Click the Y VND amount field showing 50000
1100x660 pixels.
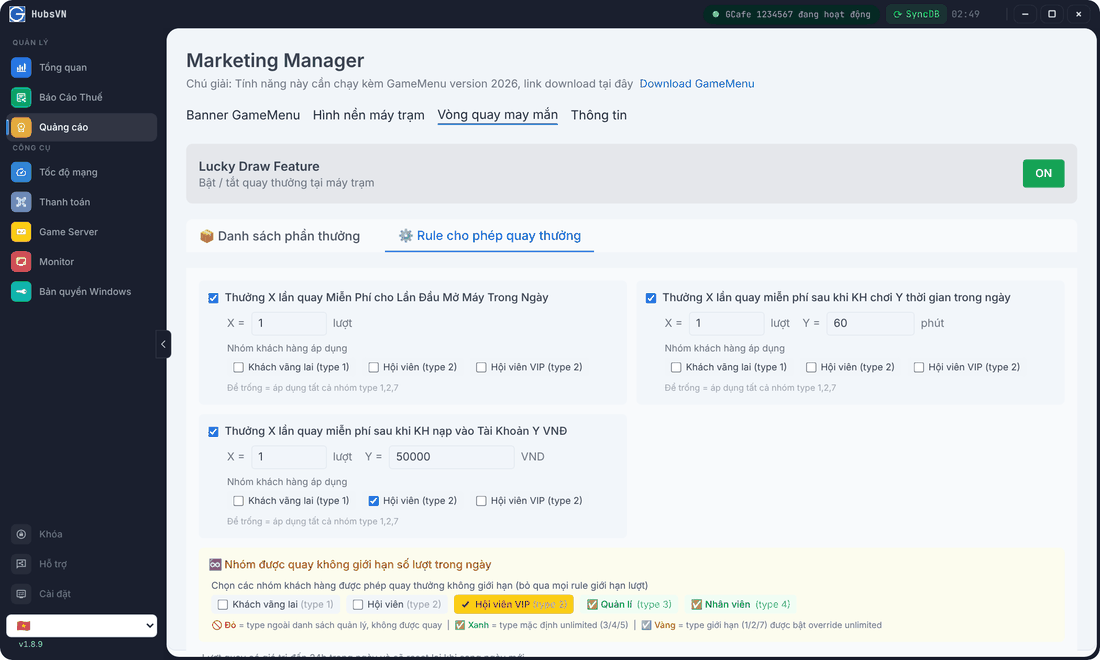(x=451, y=457)
